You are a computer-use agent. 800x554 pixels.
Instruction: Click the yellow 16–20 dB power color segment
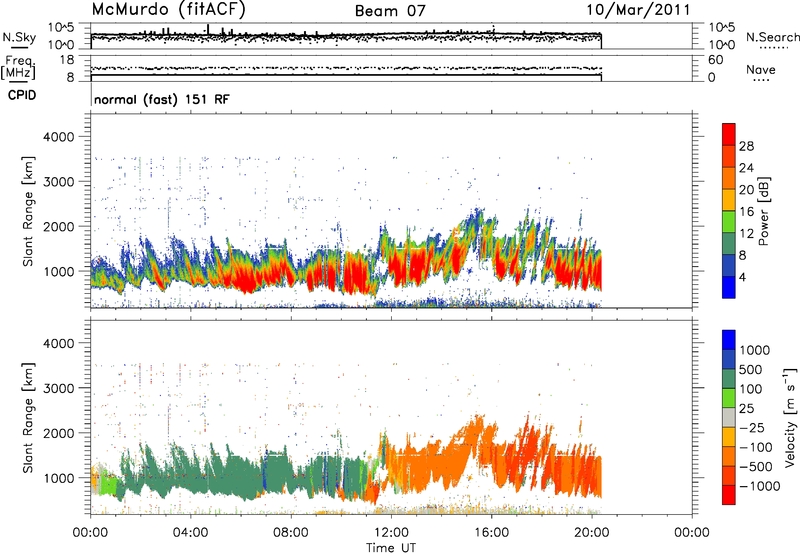point(729,200)
